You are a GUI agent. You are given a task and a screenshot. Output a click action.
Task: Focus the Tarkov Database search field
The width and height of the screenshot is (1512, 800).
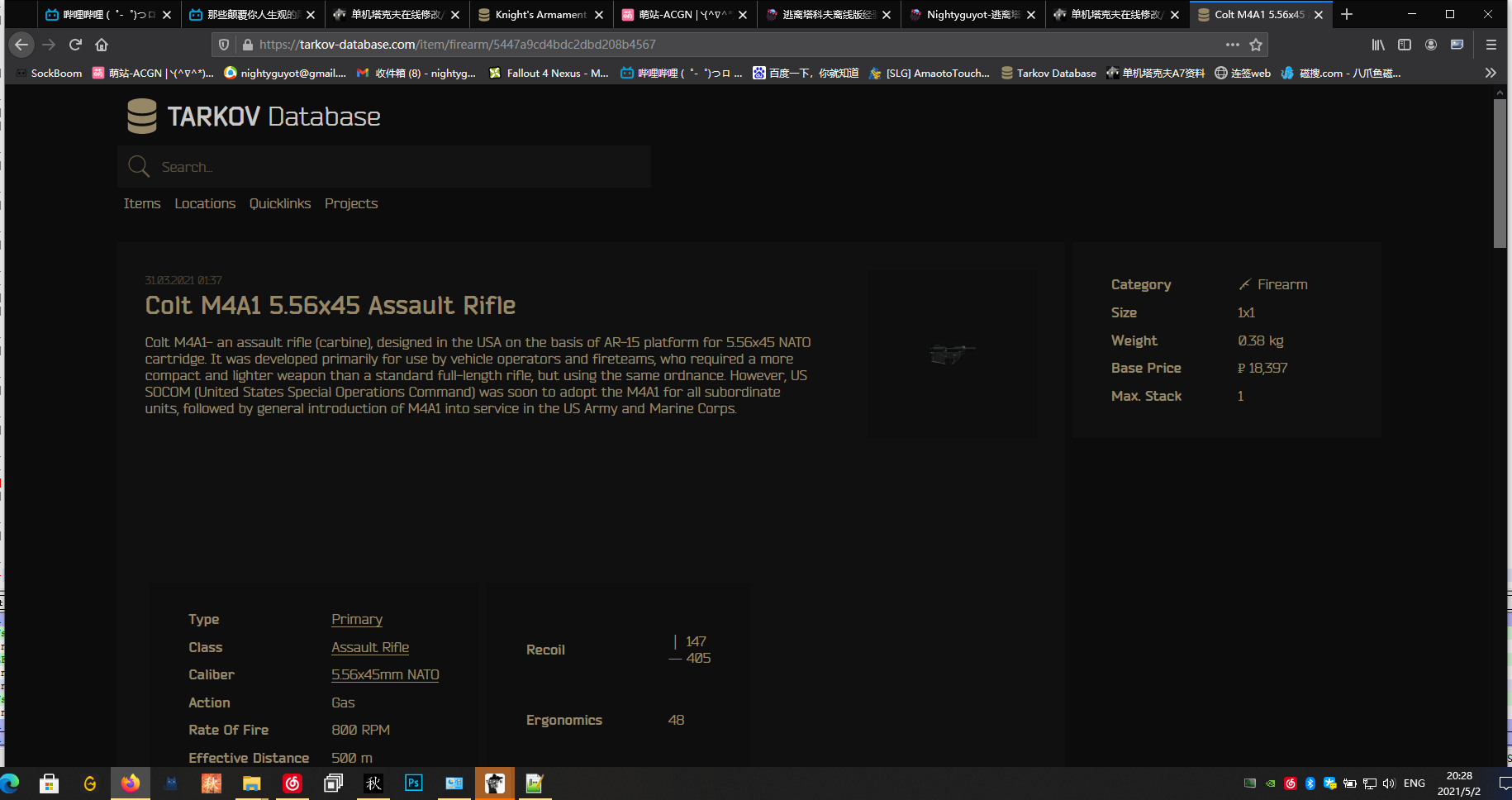coord(384,167)
